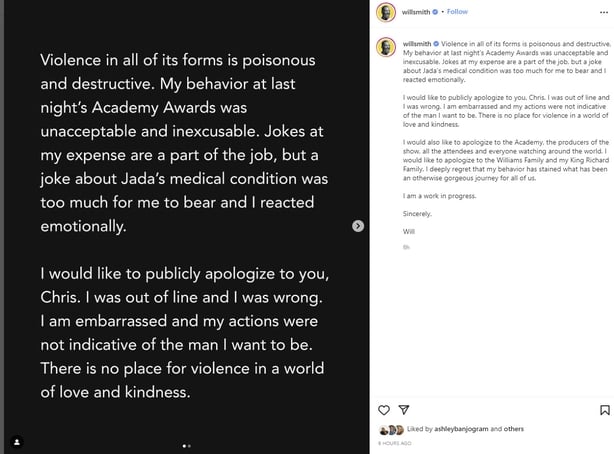Image resolution: width=614 pixels, height=454 pixels.
Task: Open willsmith profile picture in the header
Action: 386,12
